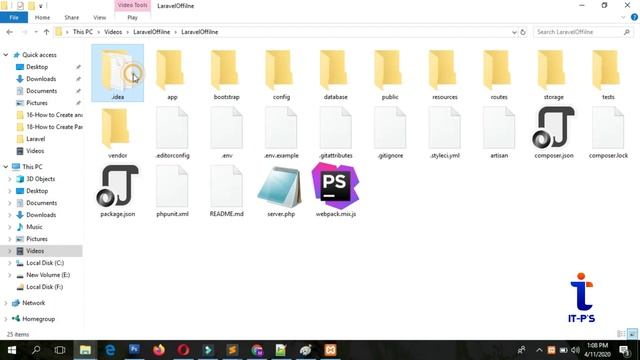Viewport: 640px width, 360px height.
Task: Select Music under This PC
Action: click(34, 227)
